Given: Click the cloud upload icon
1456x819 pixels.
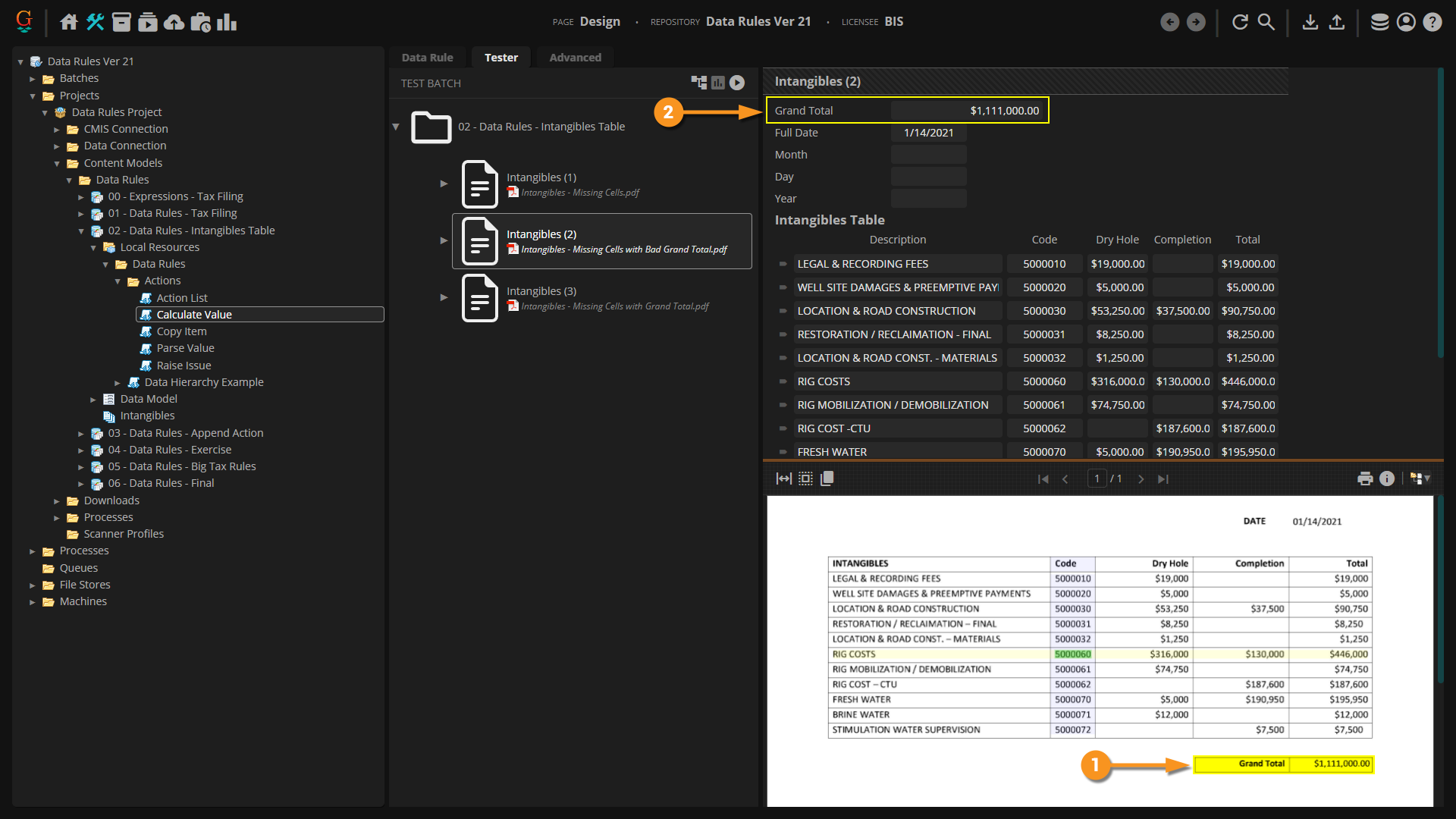Looking at the screenshot, I should tap(174, 22).
